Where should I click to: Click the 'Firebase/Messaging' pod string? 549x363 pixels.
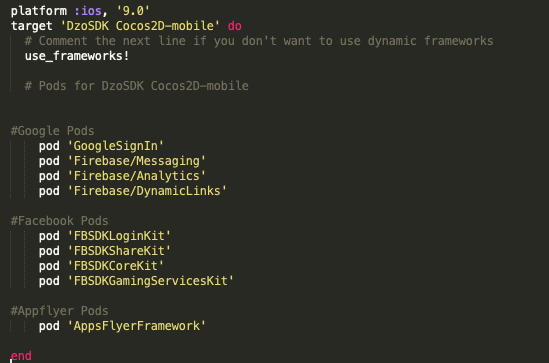tap(136, 161)
